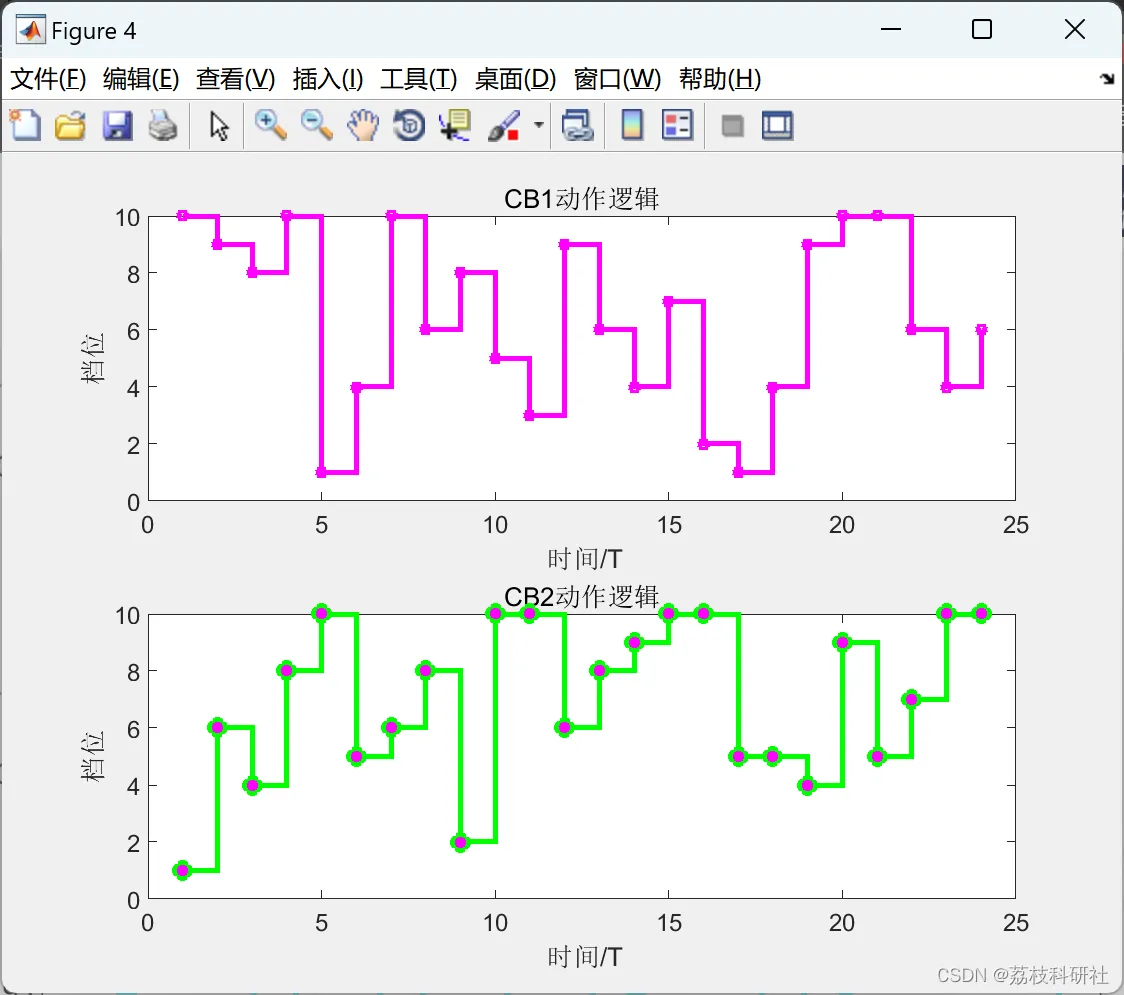Open the 查看(V) menu

pos(236,79)
